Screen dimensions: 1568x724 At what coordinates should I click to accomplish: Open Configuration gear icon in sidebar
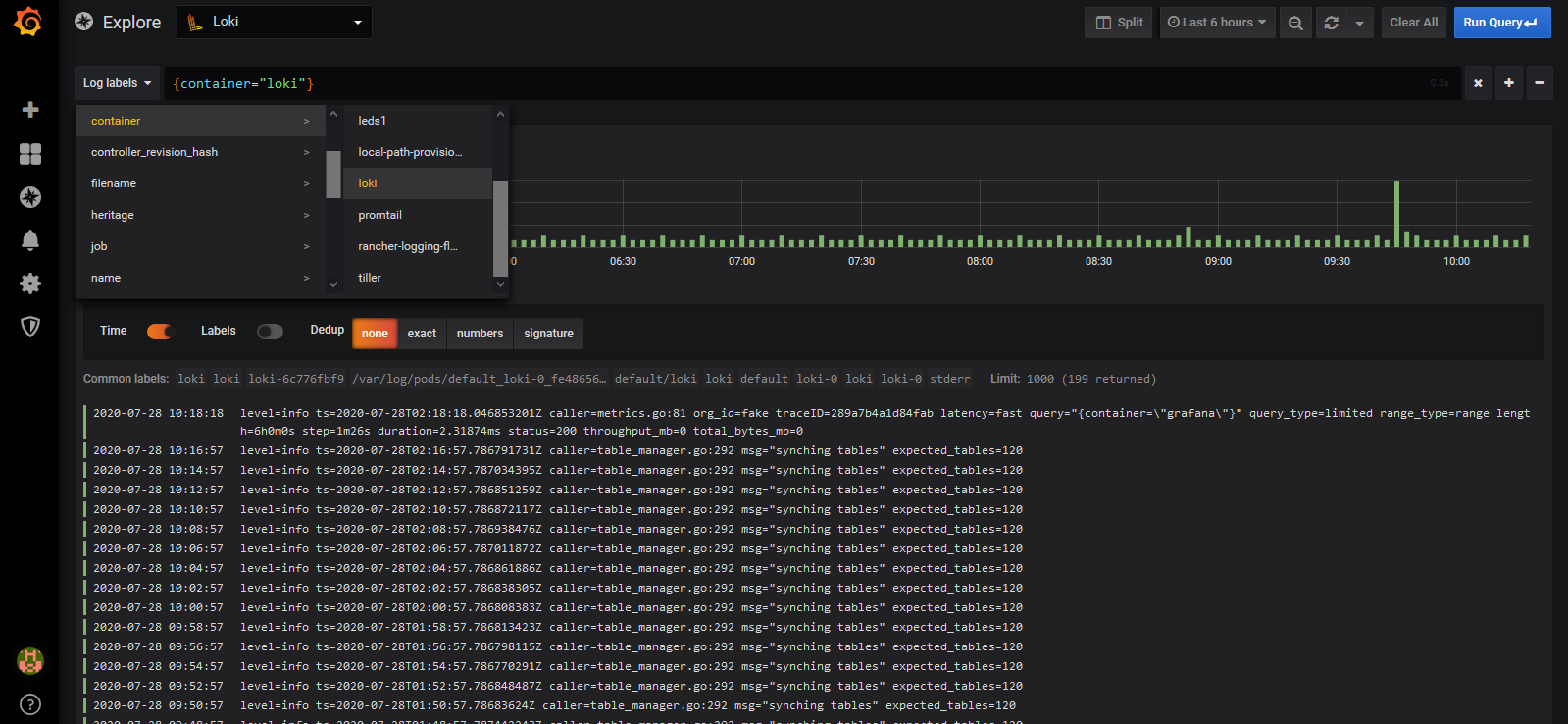(30, 284)
